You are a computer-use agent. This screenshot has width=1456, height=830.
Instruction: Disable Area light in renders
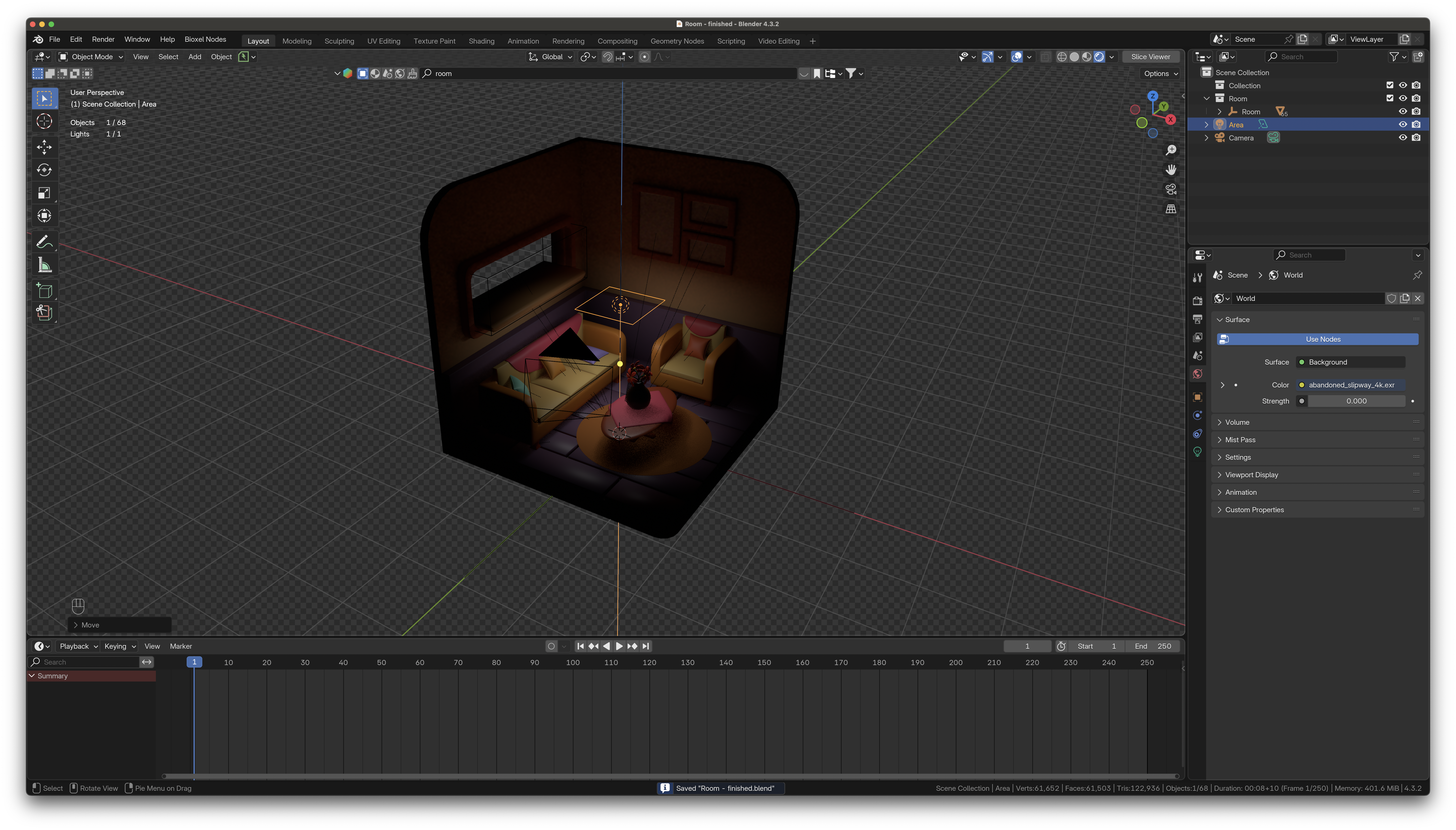[1416, 124]
